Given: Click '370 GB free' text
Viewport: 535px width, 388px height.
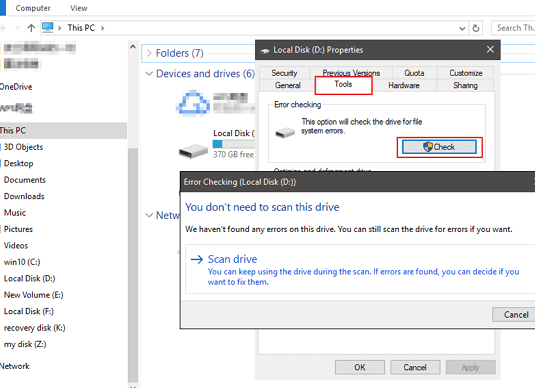Looking at the screenshot, I should [233, 155].
